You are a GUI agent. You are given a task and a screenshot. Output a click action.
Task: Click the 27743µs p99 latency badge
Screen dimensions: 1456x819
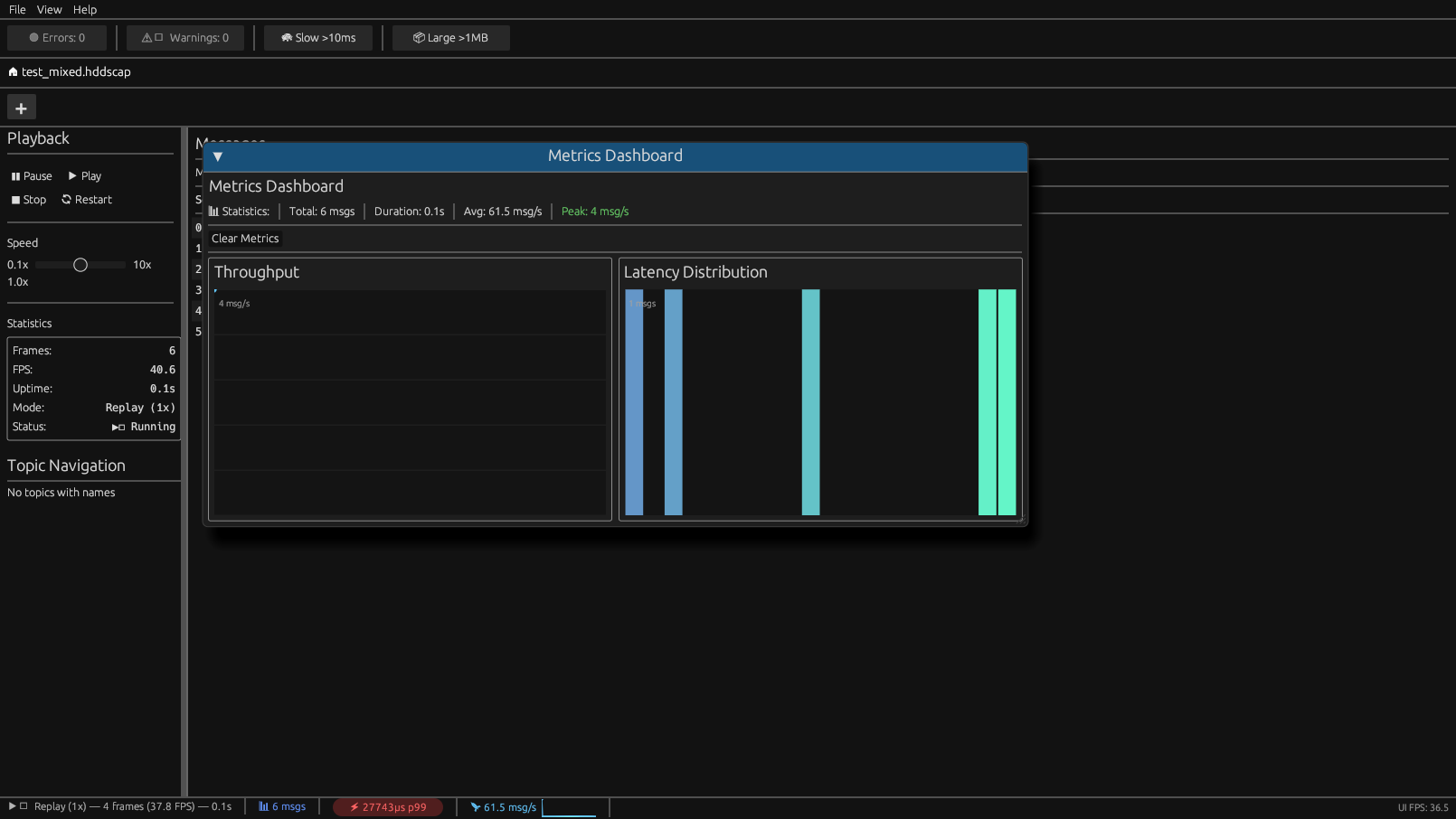388,806
